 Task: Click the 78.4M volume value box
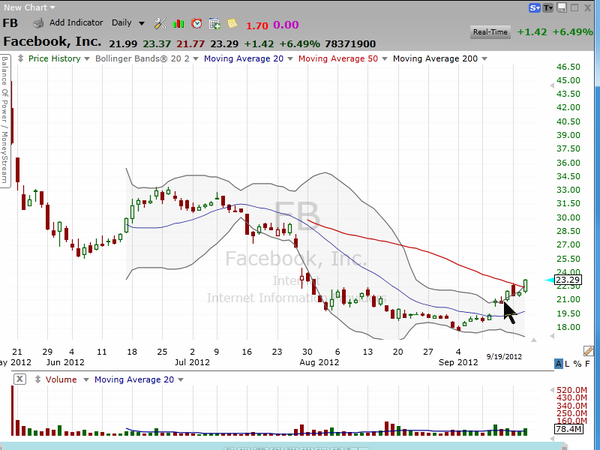pyautogui.click(x=568, y=429)
